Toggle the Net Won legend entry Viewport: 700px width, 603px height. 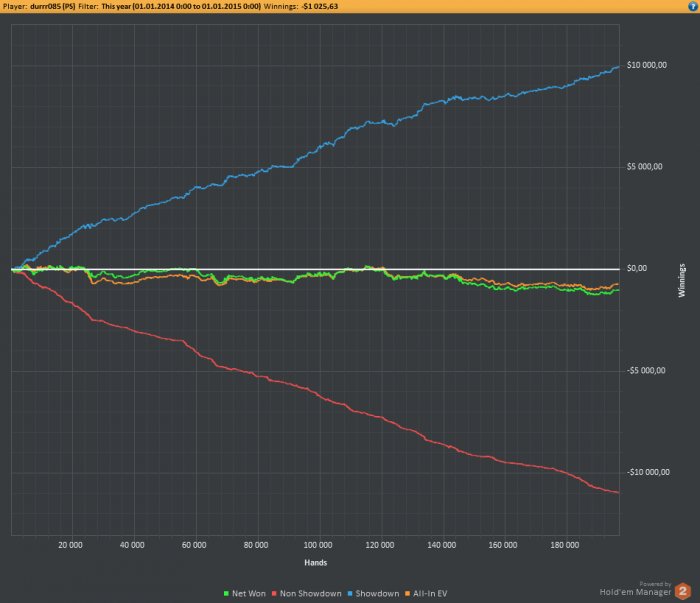tap(245, 594)
